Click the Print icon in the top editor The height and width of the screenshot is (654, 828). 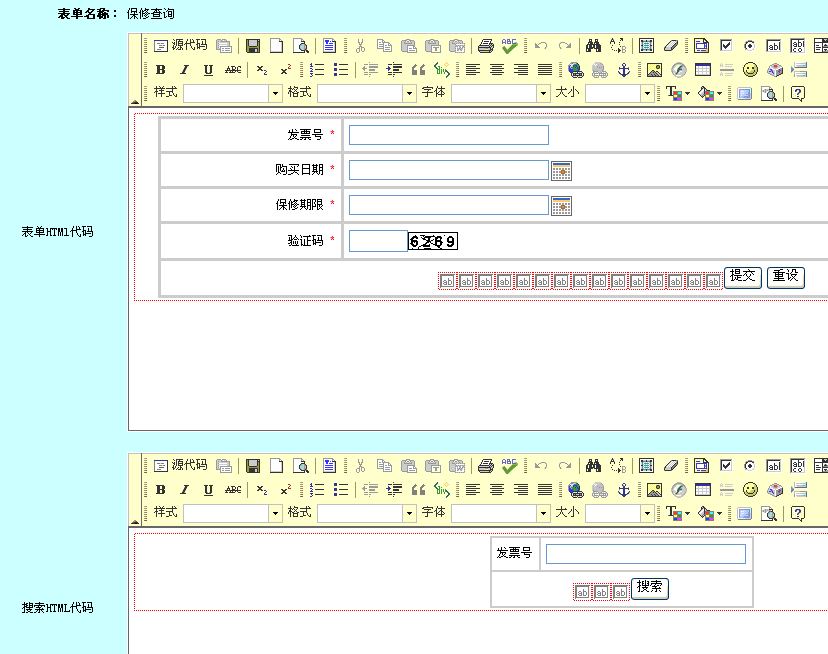pyautogui.click(x=486, y=46)
